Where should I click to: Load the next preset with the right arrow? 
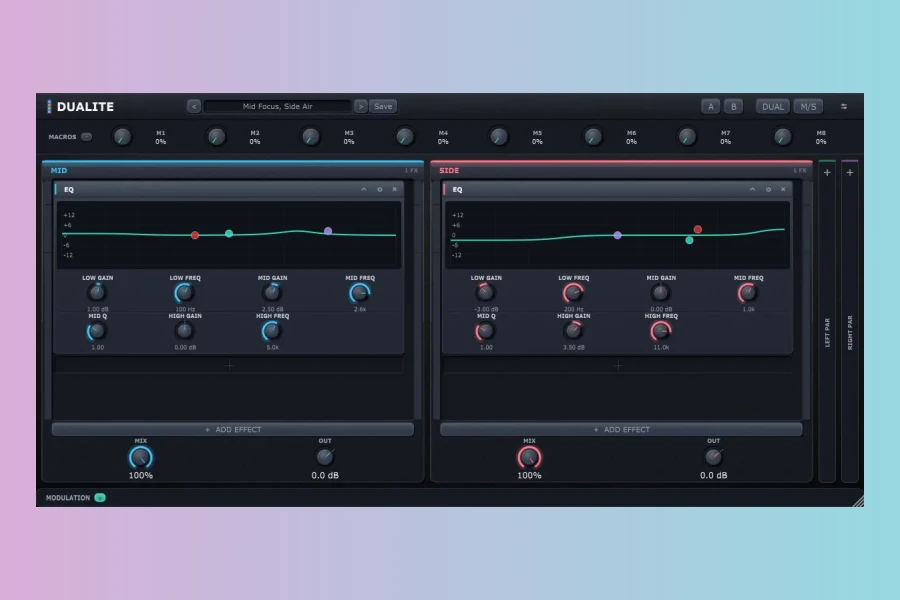point(360,106)
